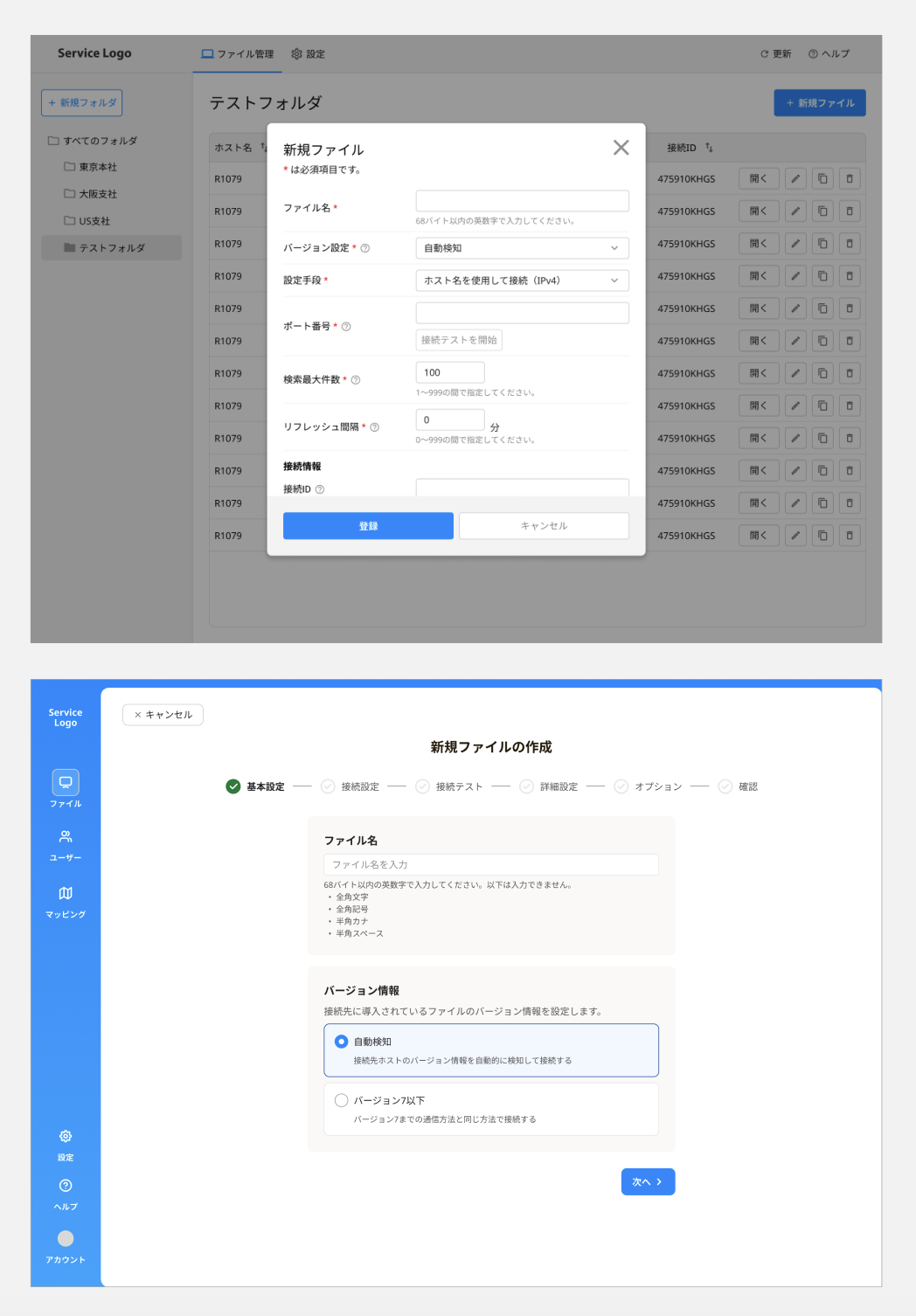Click help icon next to リフレッシュ間隔

[375, 427]
